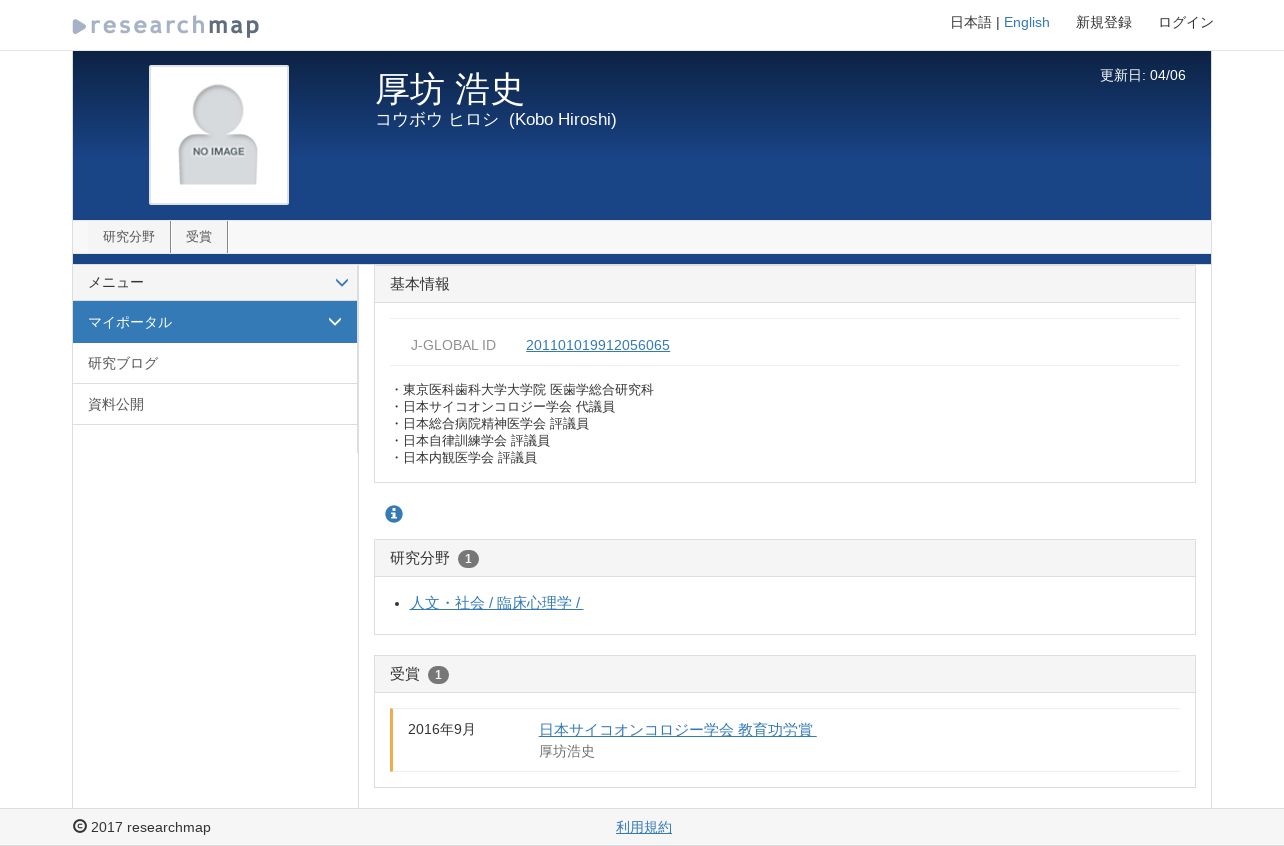Click the blue info circle icon
This screenshot has width=1284, height=846.
[394, 514]
